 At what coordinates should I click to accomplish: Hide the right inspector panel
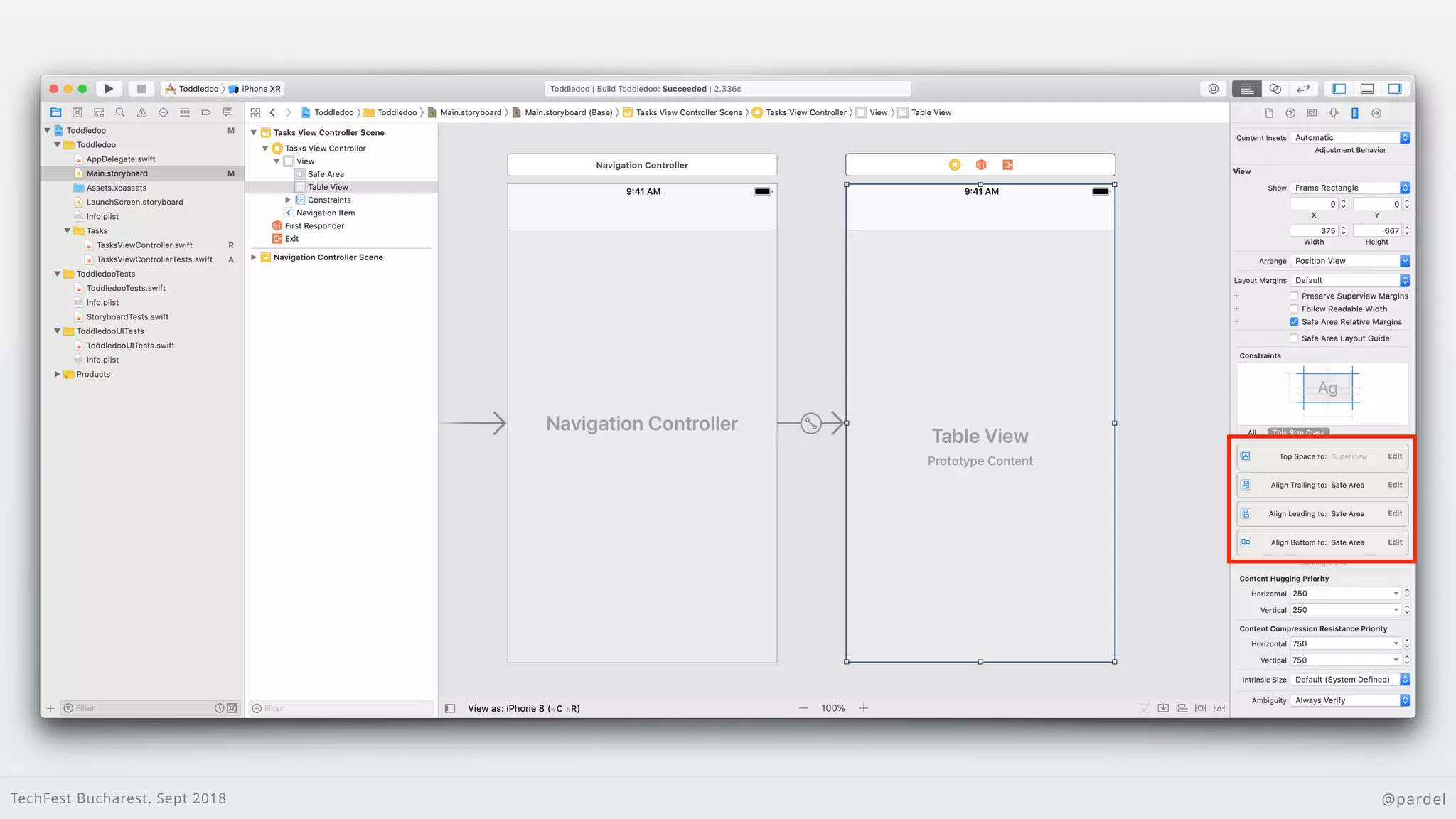click(1395, 89)
